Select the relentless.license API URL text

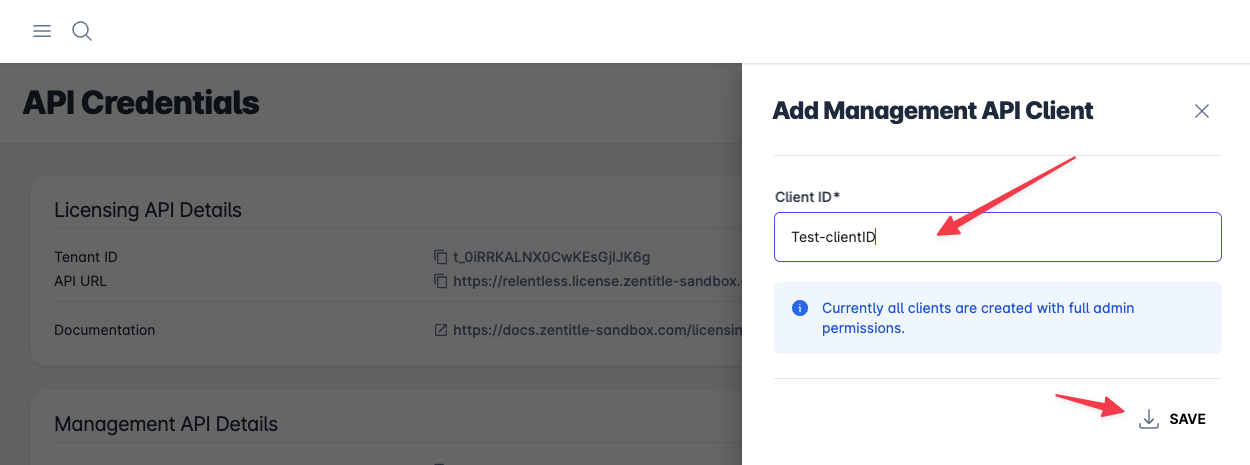tap(597, 281)
